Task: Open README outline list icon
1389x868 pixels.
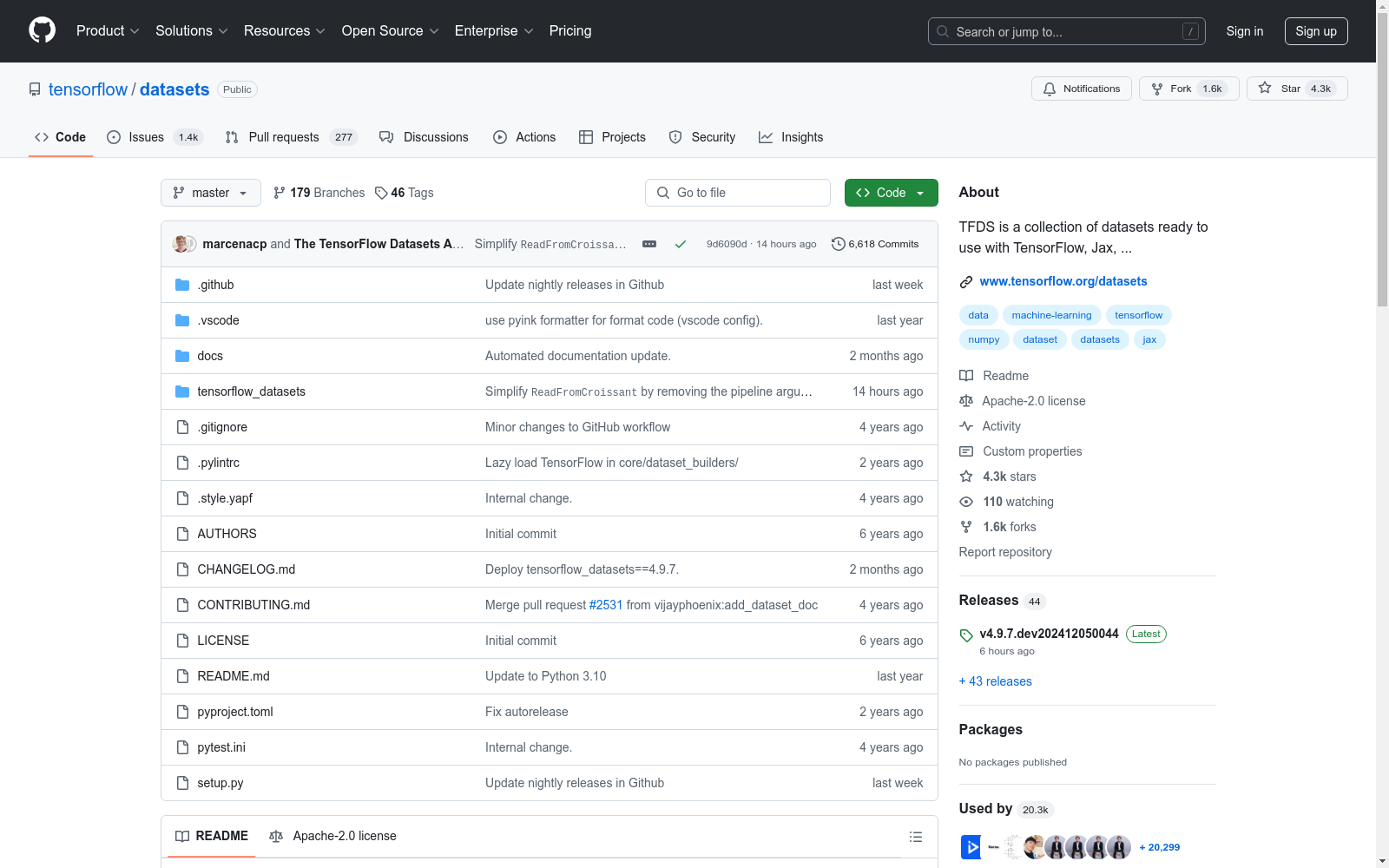Action: tap(915, 837)
